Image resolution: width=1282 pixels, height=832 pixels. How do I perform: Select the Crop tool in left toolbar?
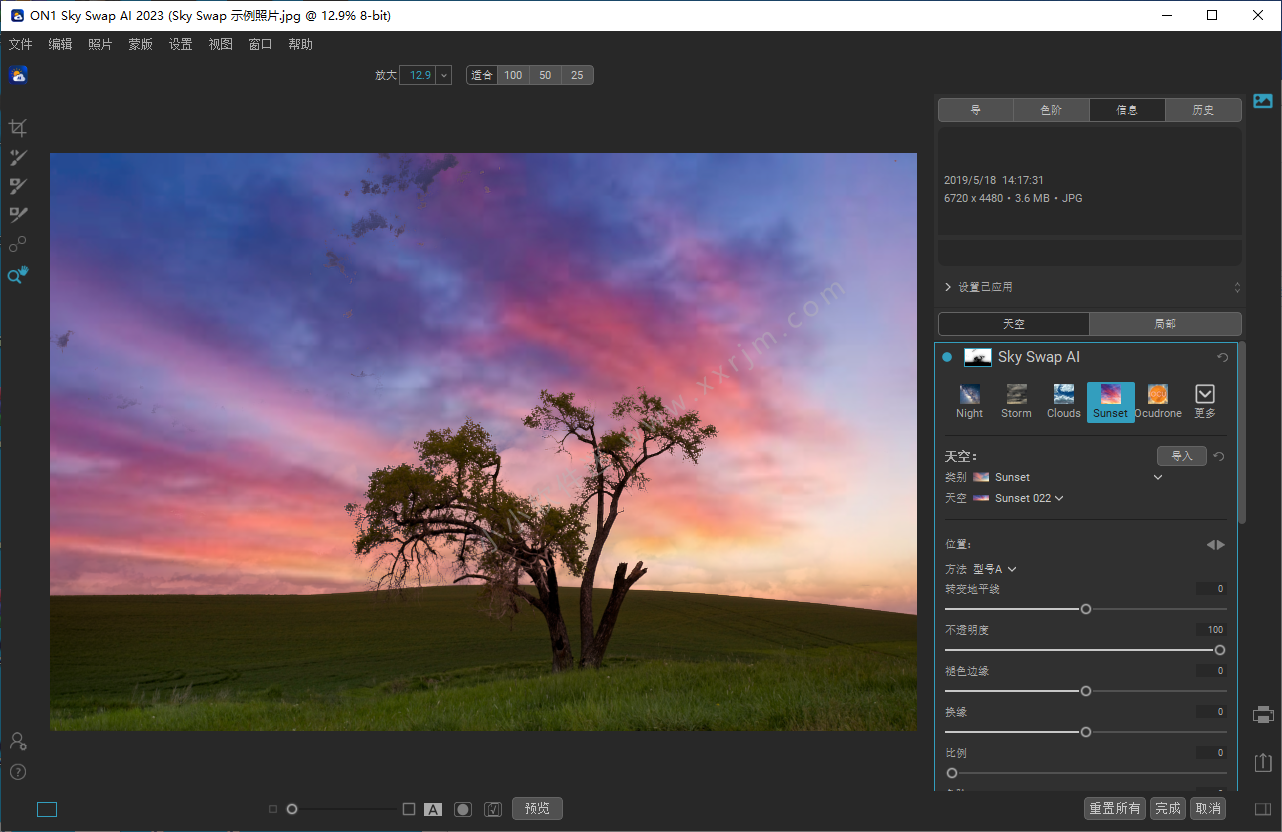[18, 128]
